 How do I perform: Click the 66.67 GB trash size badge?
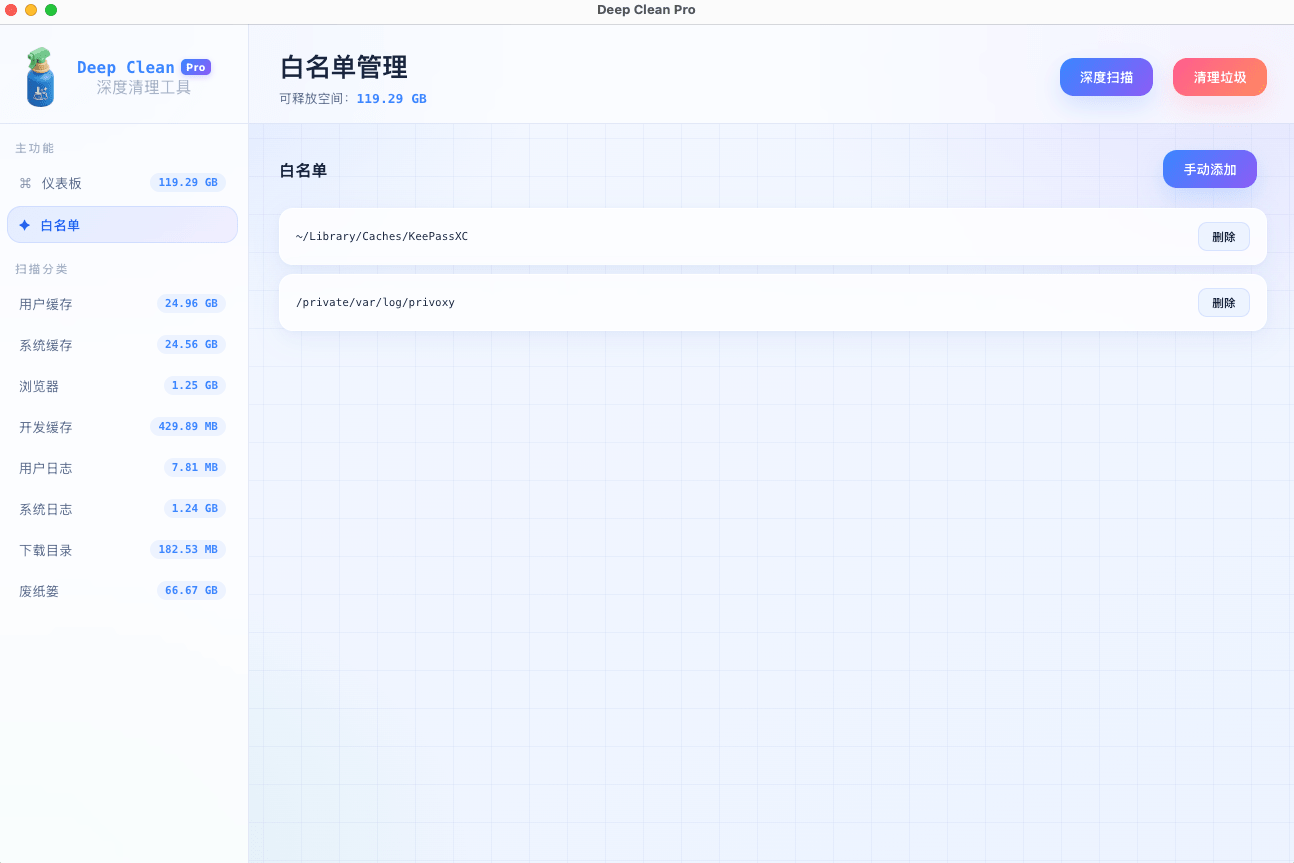click(191, 591)
